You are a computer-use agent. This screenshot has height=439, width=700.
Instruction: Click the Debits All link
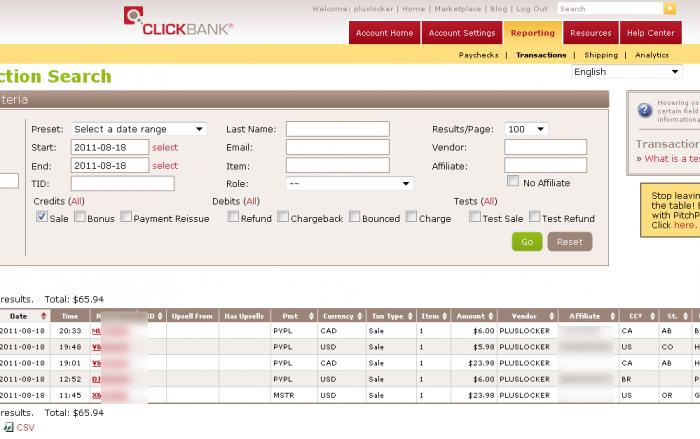(x=252, y=201)
